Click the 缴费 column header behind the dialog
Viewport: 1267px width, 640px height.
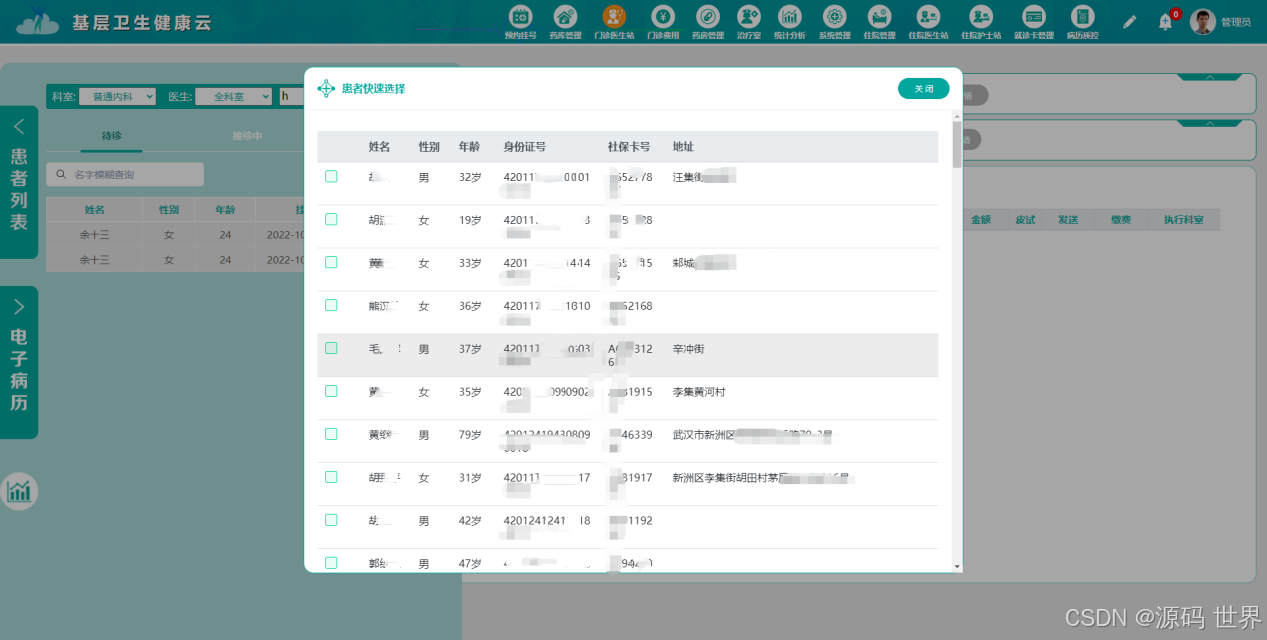click(1119, 220)
